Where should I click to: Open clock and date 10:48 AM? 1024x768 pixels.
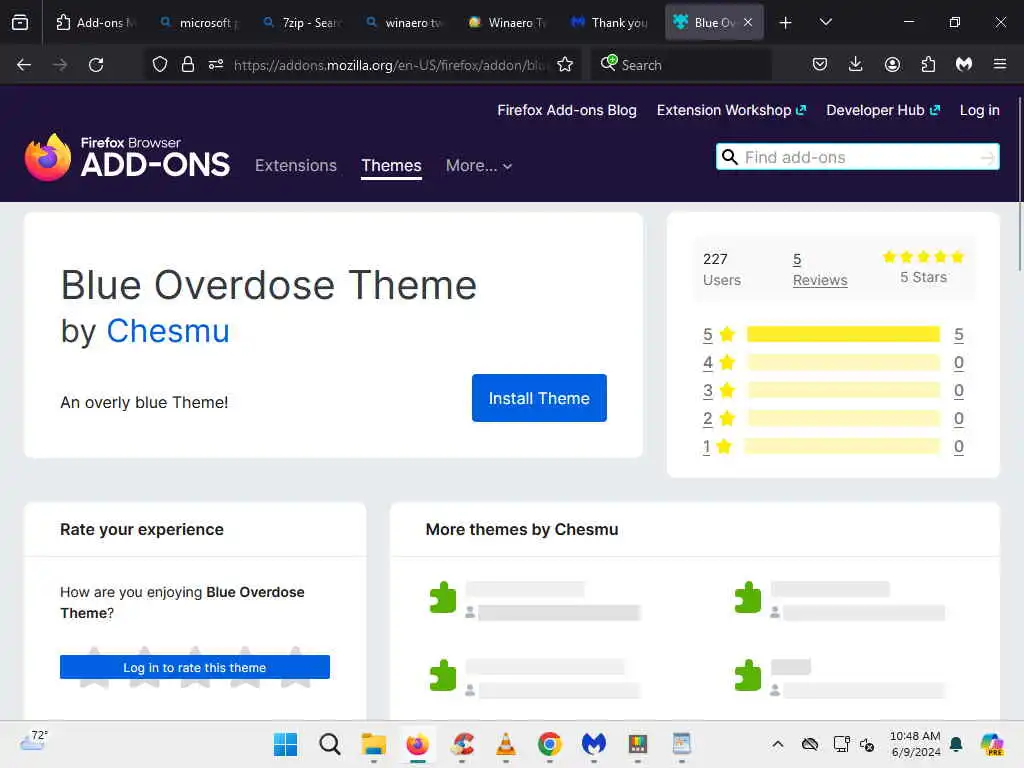915,744
